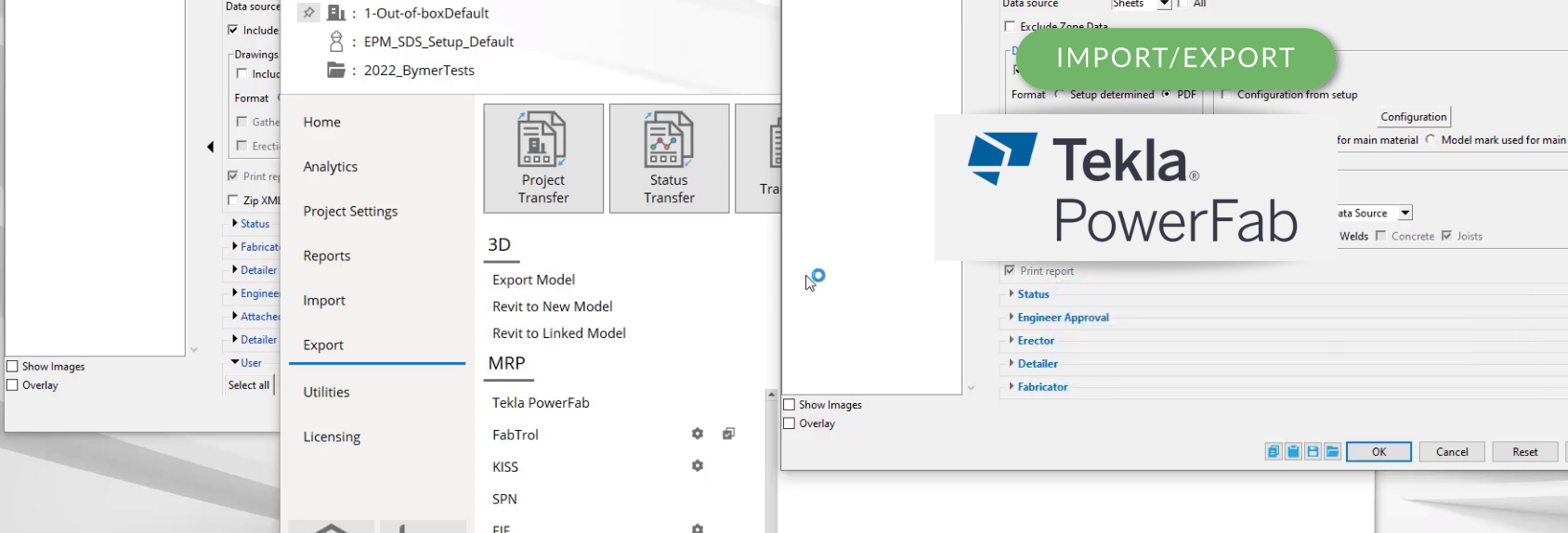Click the save disk icon beside OK
Image resolution: width=1568 pixels, height=533 pixels.
[1313, 452]
